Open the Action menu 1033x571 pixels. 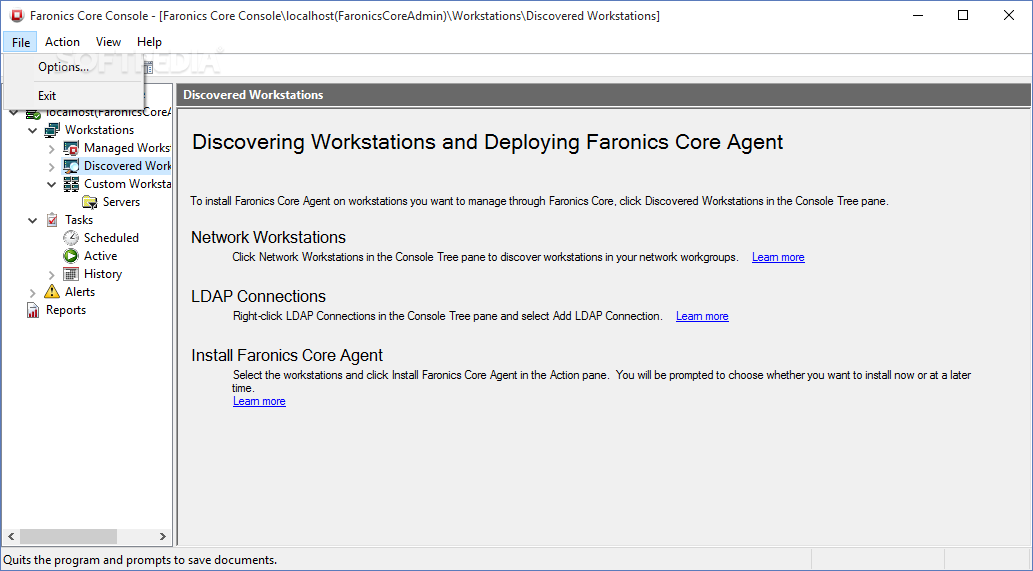63,41
